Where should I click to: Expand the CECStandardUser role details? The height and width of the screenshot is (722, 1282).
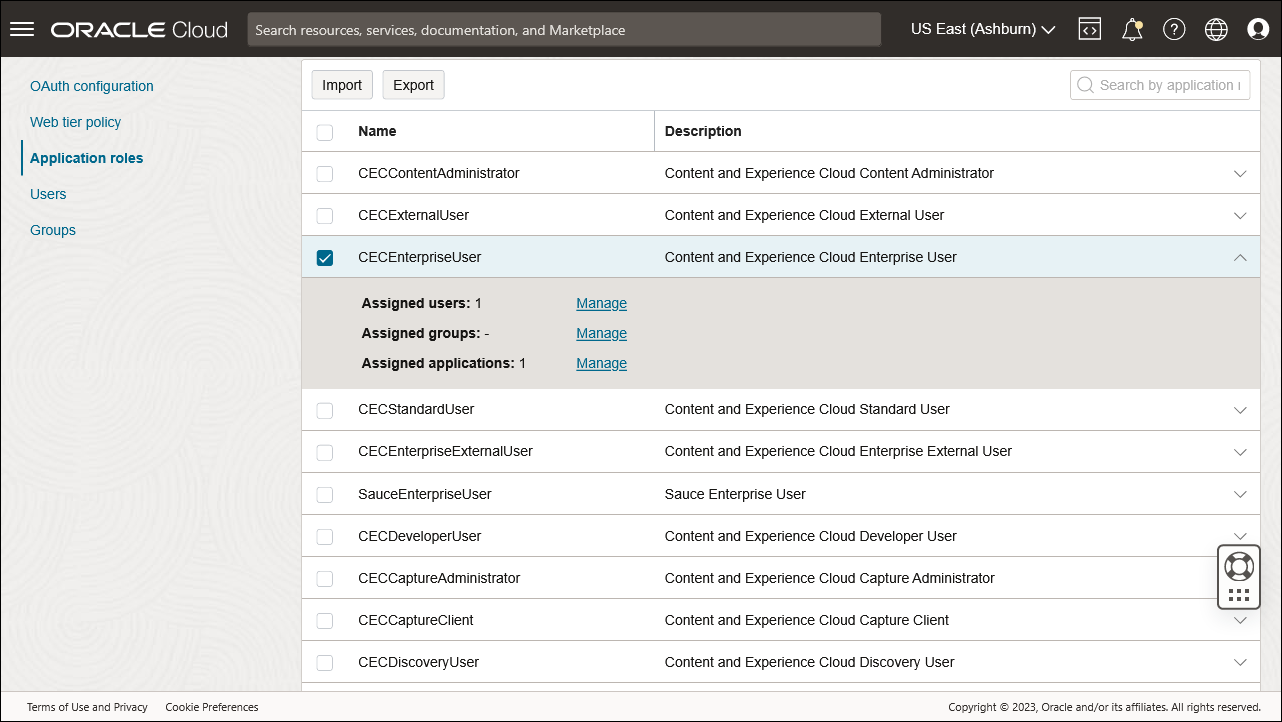pos(1240,409)
